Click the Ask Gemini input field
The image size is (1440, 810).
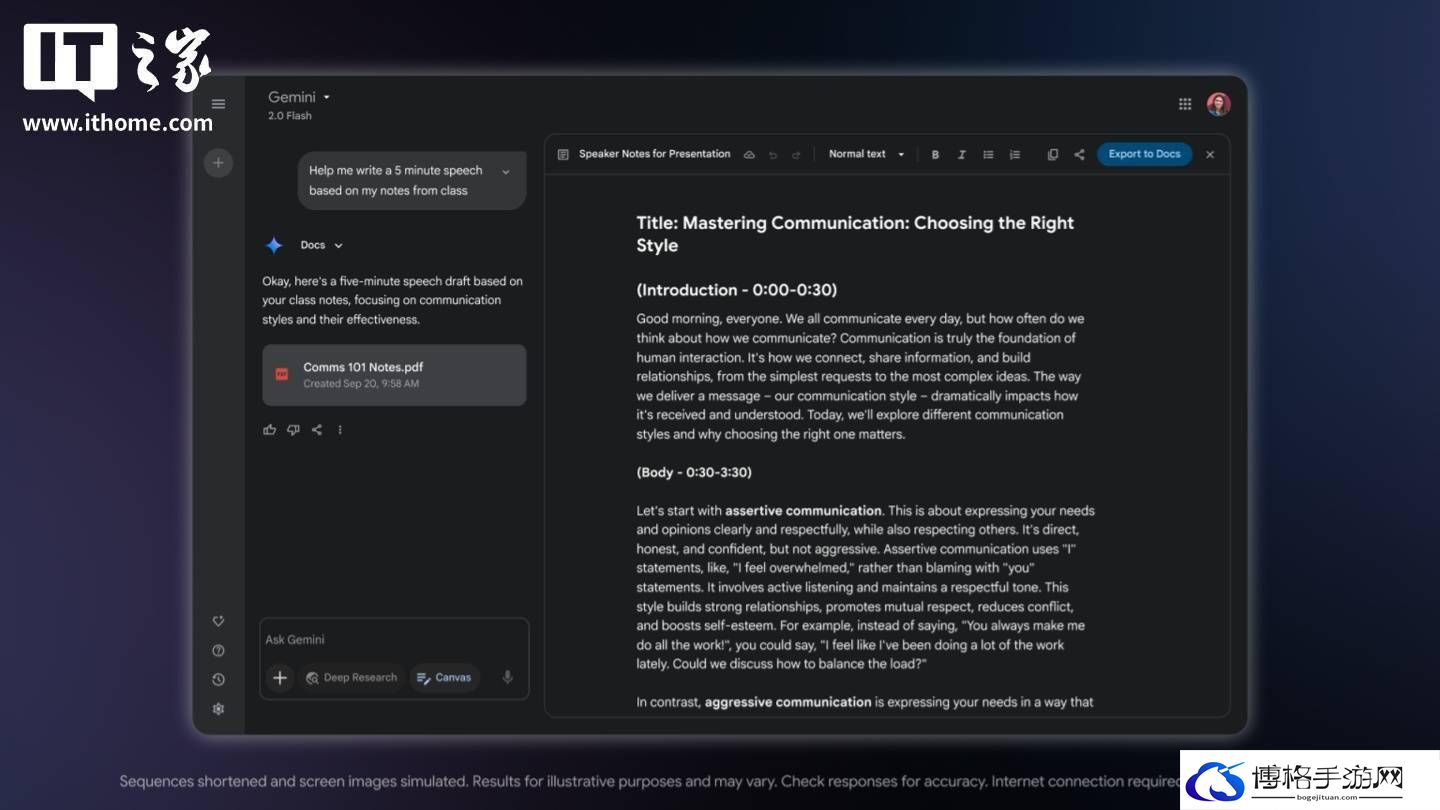394,640
